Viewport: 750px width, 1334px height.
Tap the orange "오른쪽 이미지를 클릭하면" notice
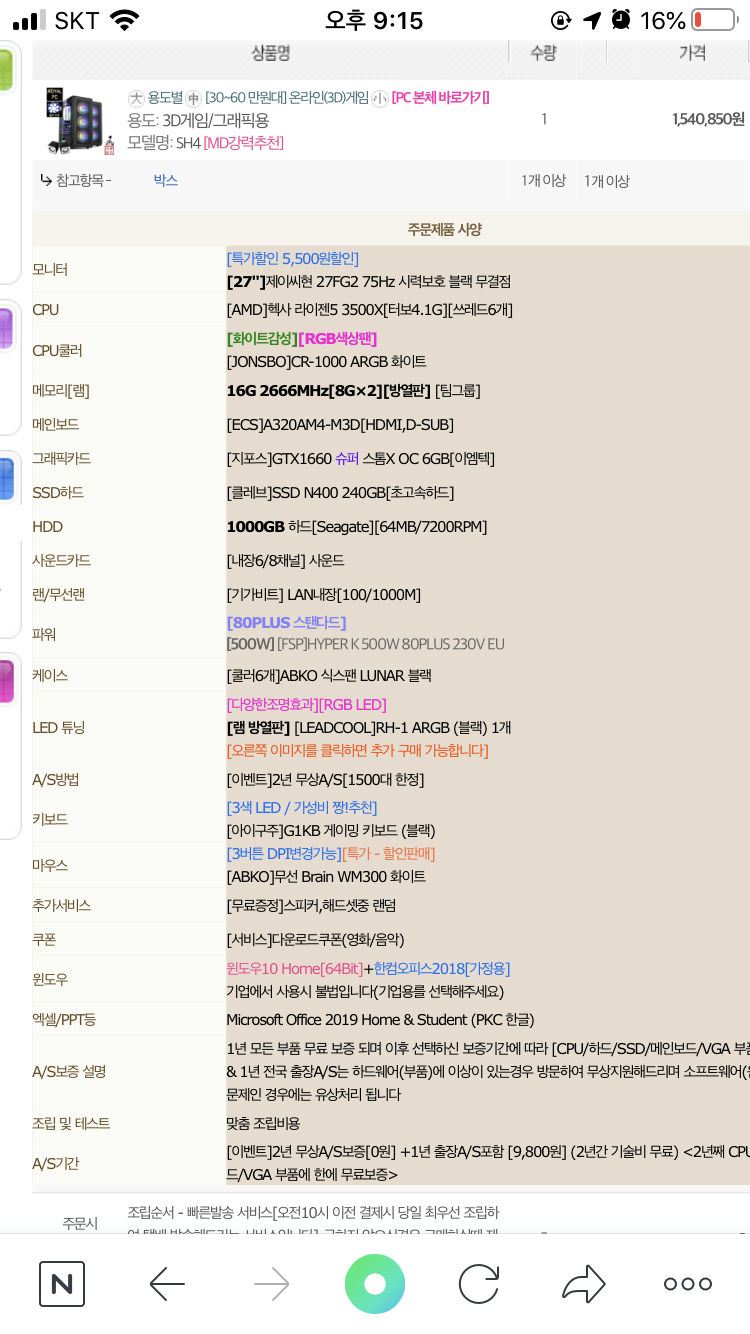tap(357, 750)
